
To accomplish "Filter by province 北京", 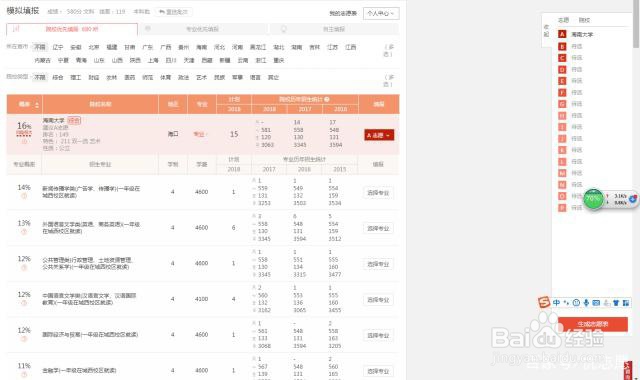I will [x=93, y=47].
